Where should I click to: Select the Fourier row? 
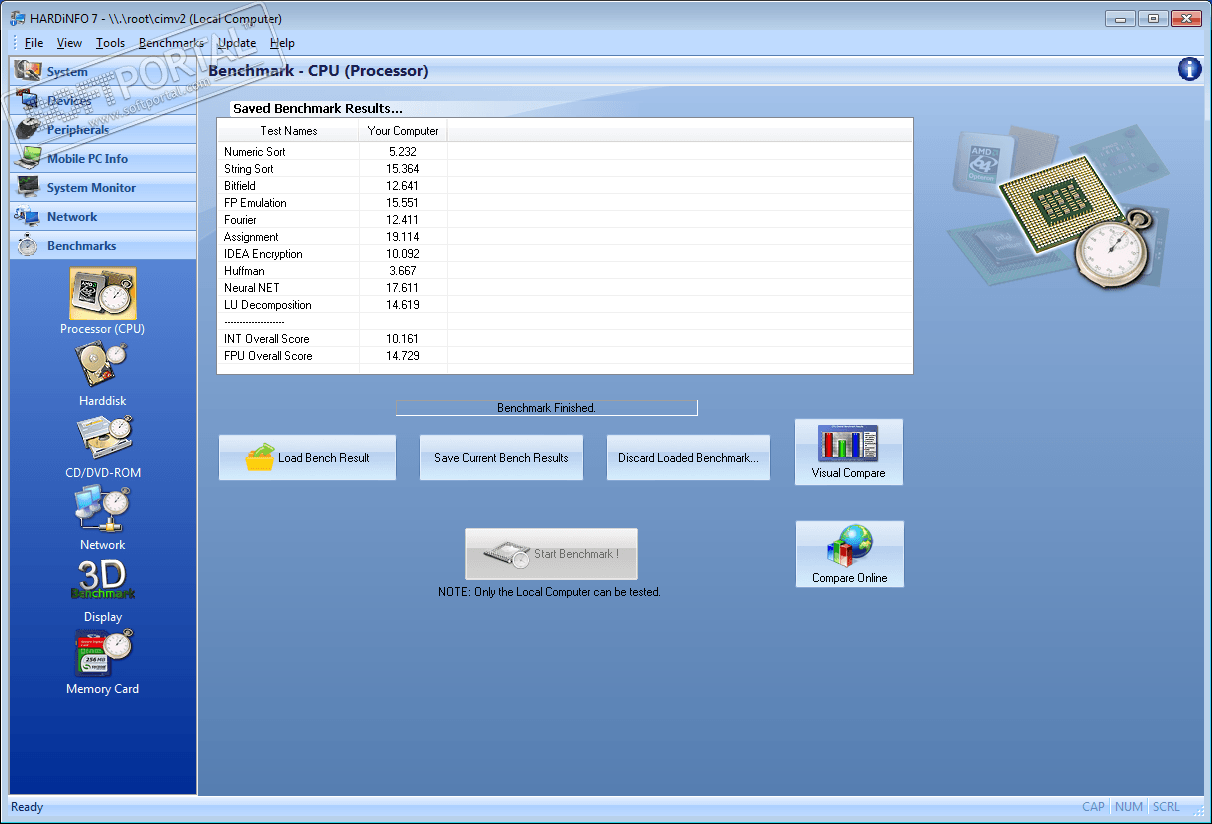565,220
